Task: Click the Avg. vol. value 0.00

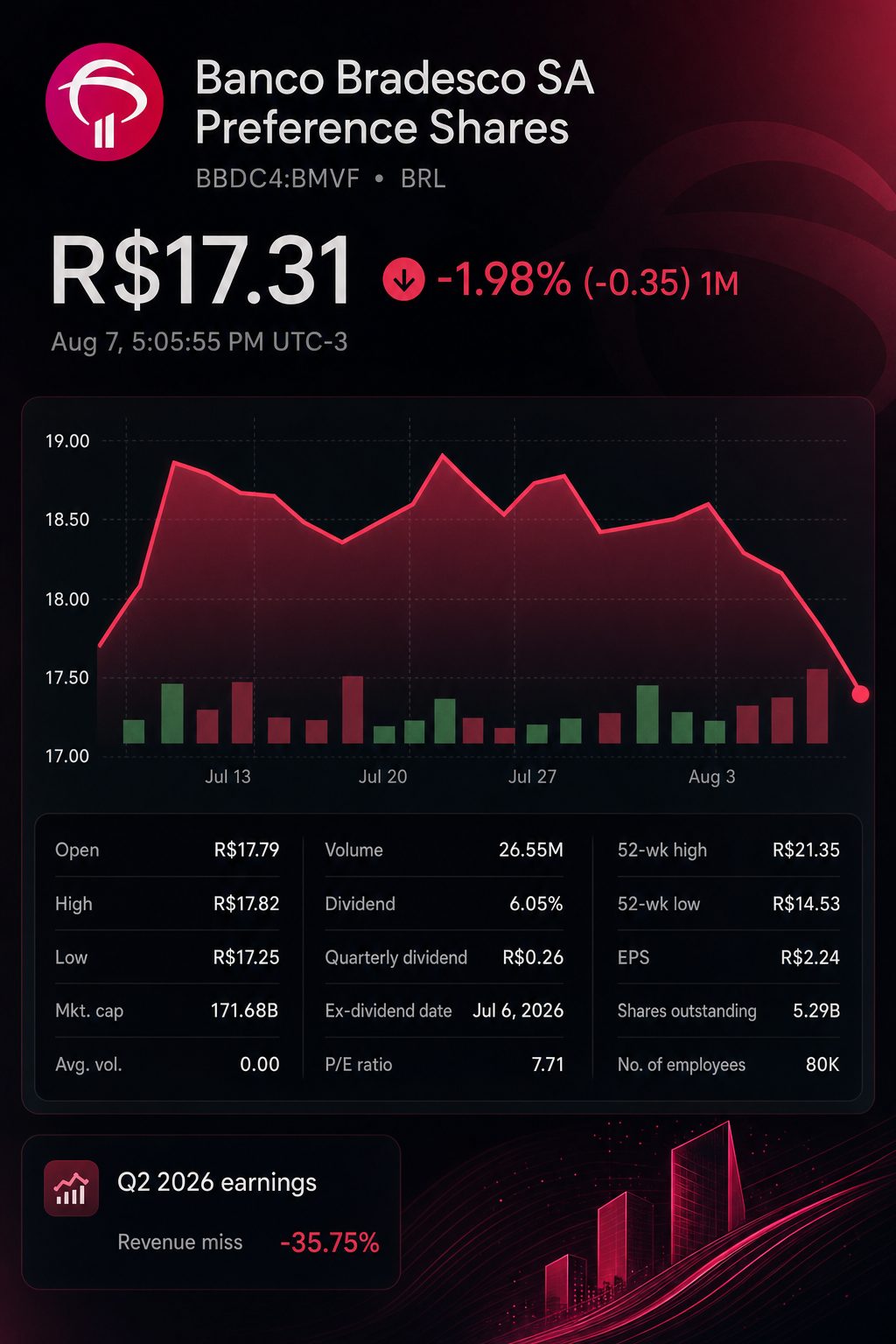Action: 260,1065
